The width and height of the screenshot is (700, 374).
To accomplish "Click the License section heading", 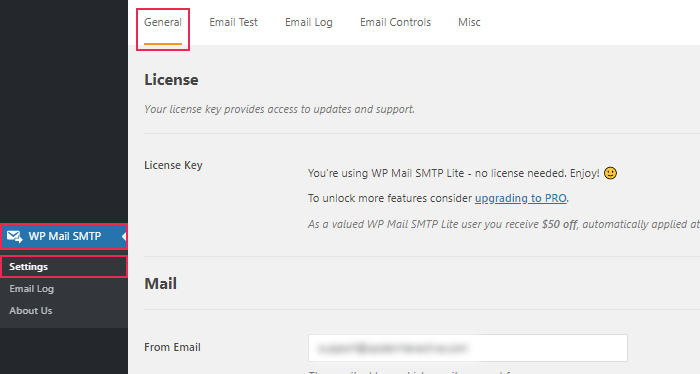I will point(171,80).
